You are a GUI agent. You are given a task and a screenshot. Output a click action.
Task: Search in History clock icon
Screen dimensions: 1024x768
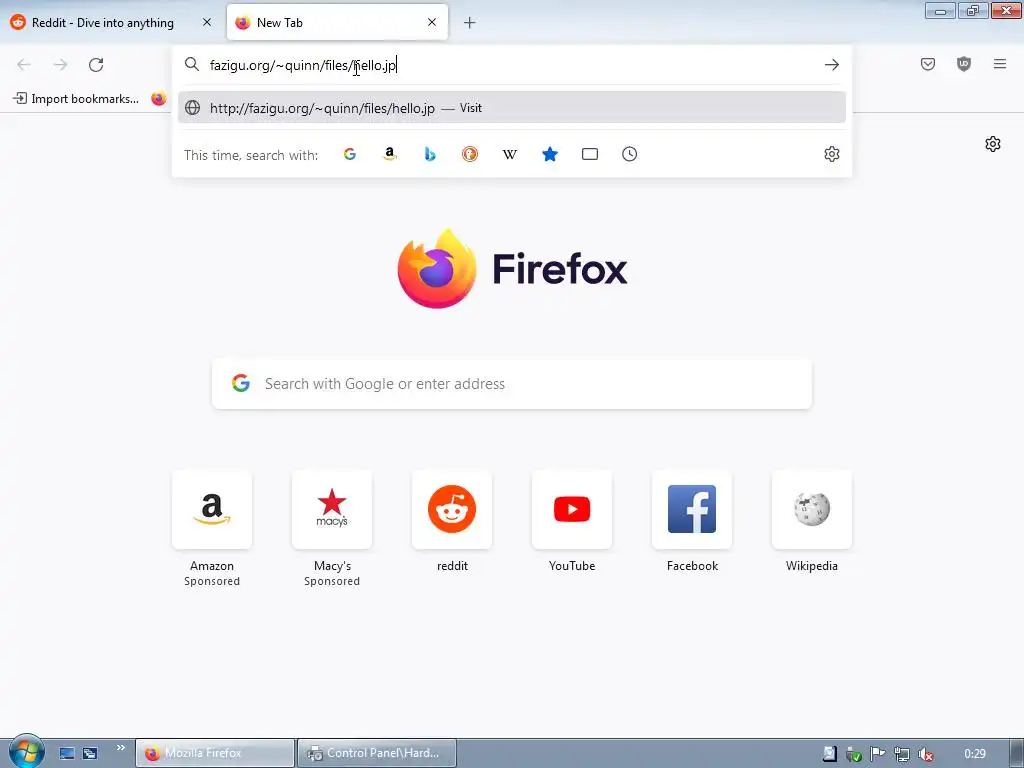(630, 154)
